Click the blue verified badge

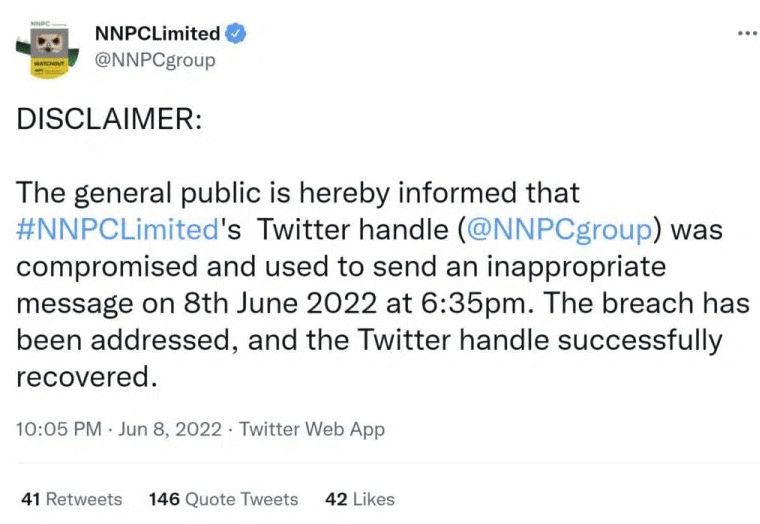point(236,34)
